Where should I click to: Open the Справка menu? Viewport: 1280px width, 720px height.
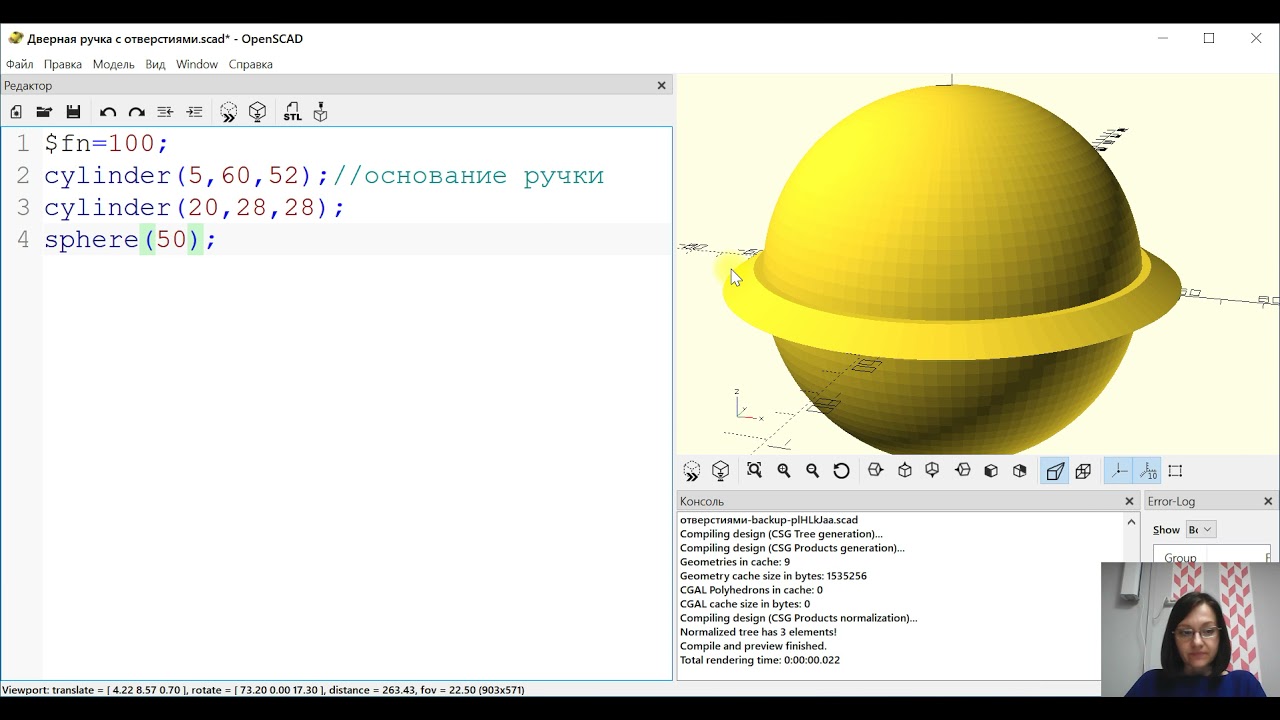[250, 64]
